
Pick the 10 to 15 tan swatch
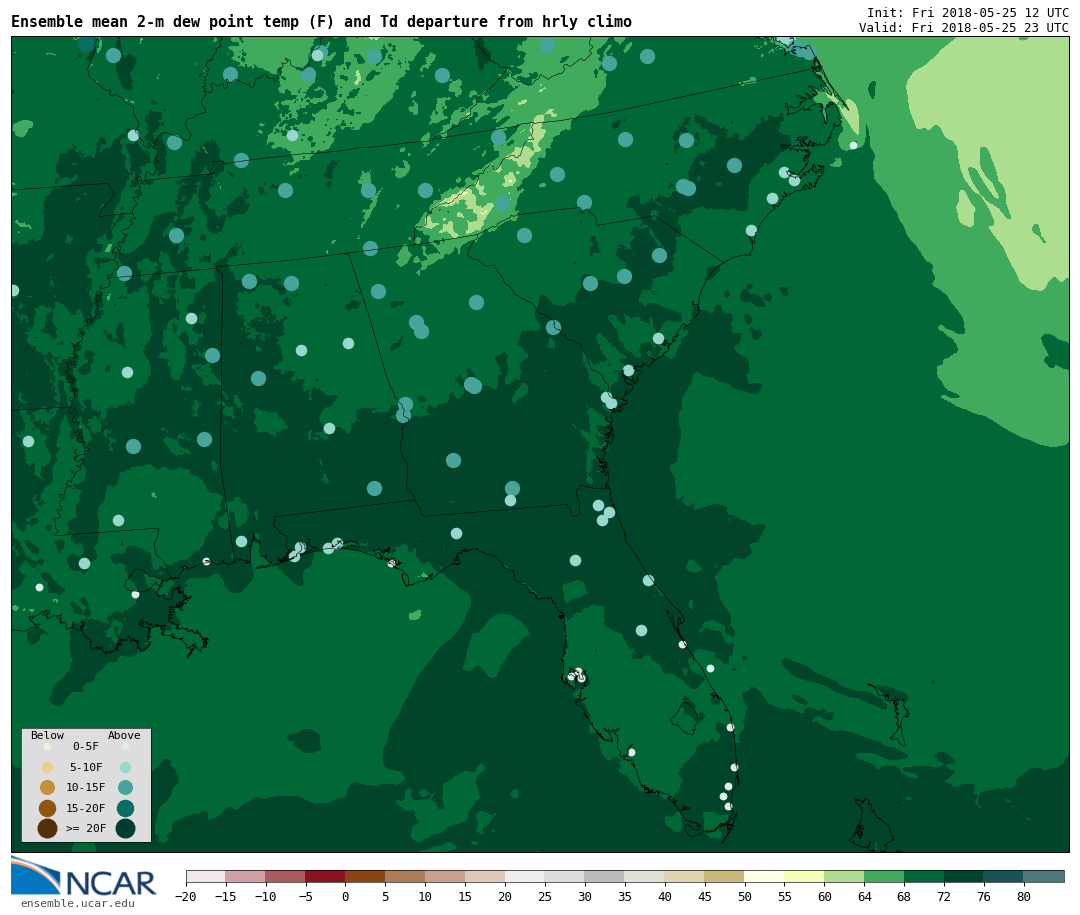click(x=445, y=876)
